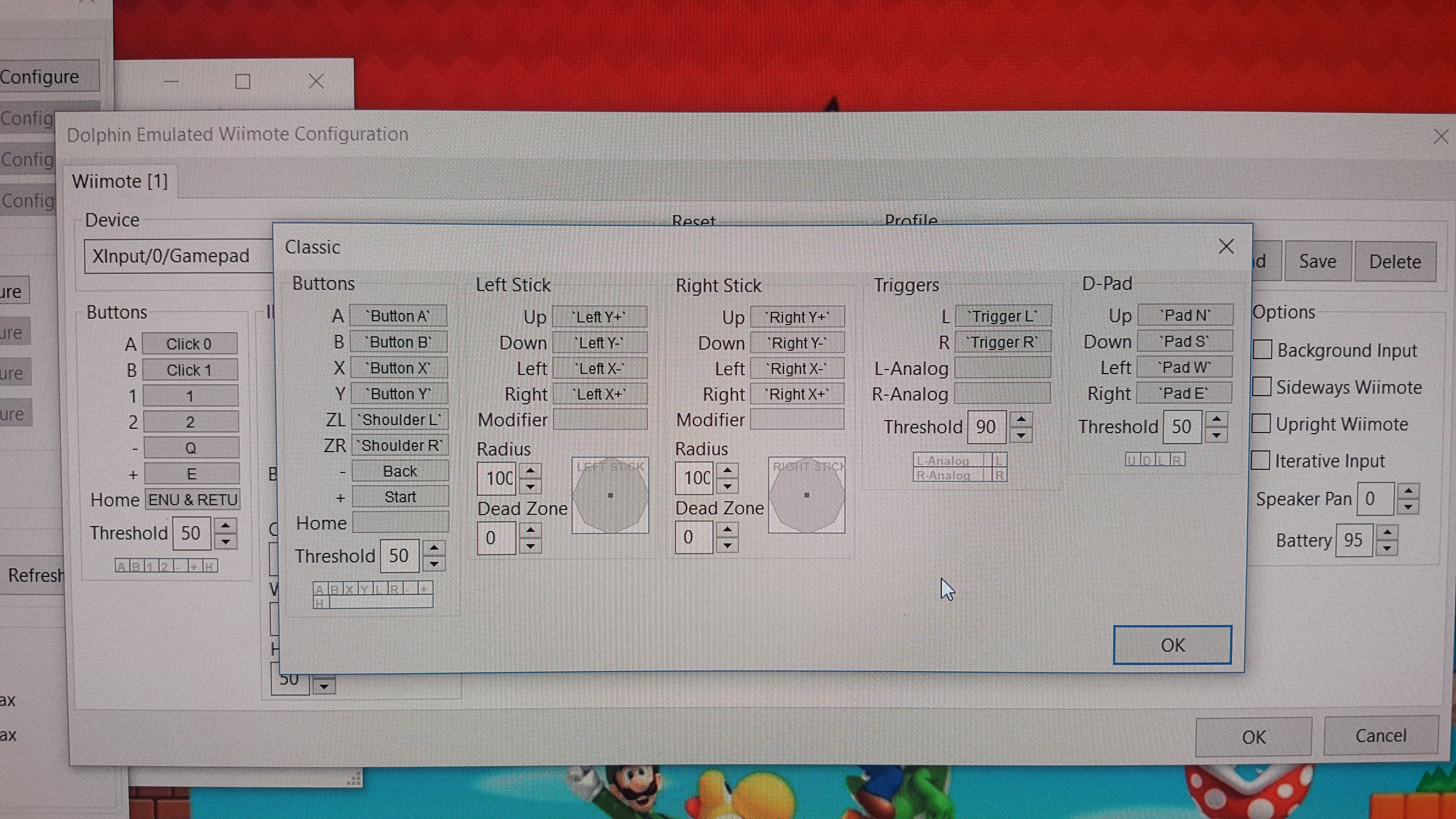Assign the Left Stick Modifier binding
This screenshot has width=1456, height=819.
coord(600,419)
